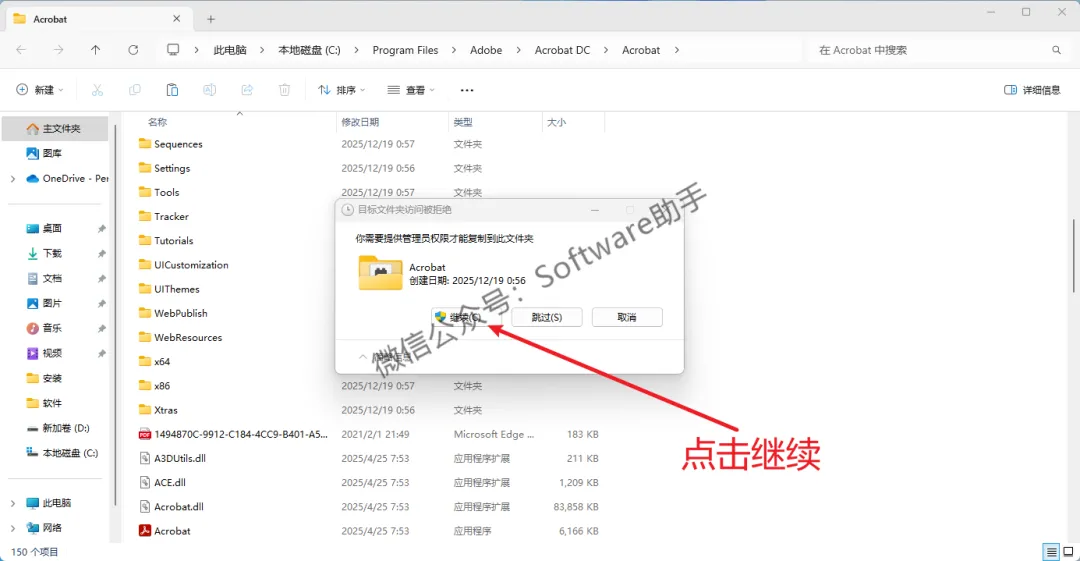Viewport: 1080px width, 561px height.
Task: Sort by 名称 column header
Action: point(157,122)
